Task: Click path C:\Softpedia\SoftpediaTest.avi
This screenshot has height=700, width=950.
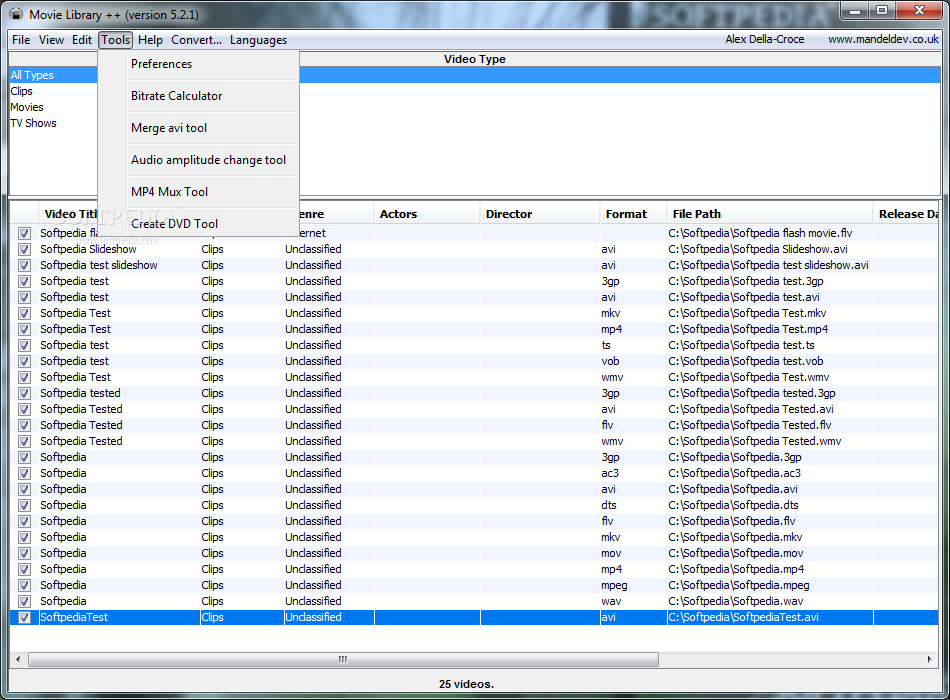Action: click(x=743, y=618)
